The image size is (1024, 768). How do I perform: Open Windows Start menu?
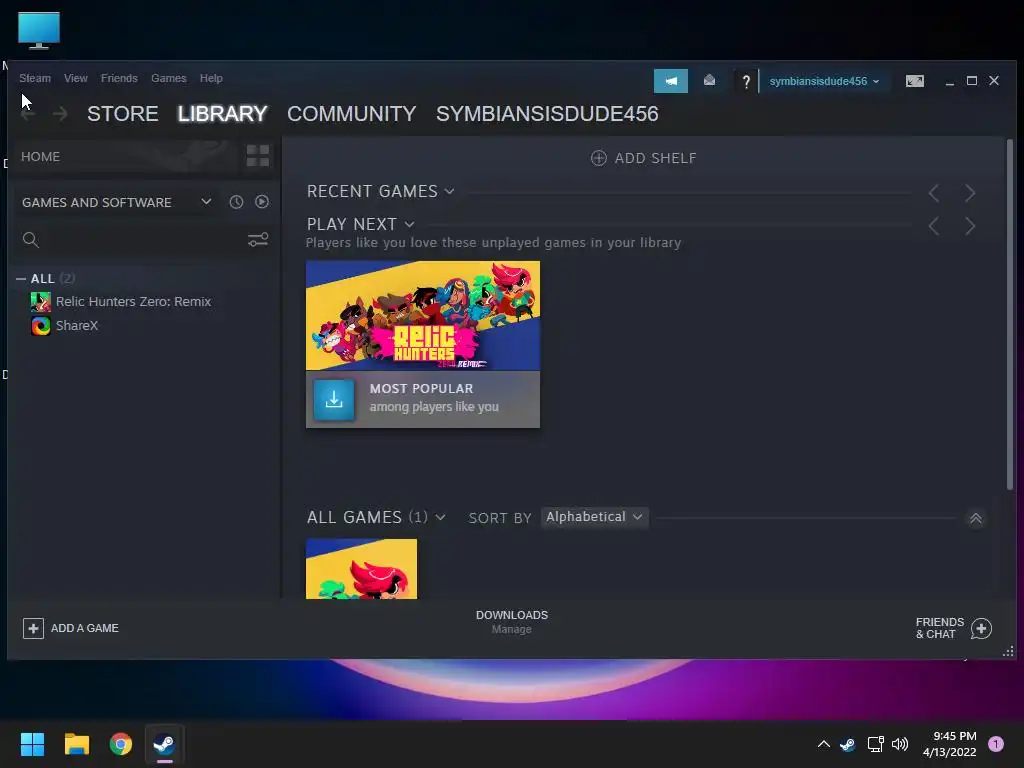pos(32,744)
